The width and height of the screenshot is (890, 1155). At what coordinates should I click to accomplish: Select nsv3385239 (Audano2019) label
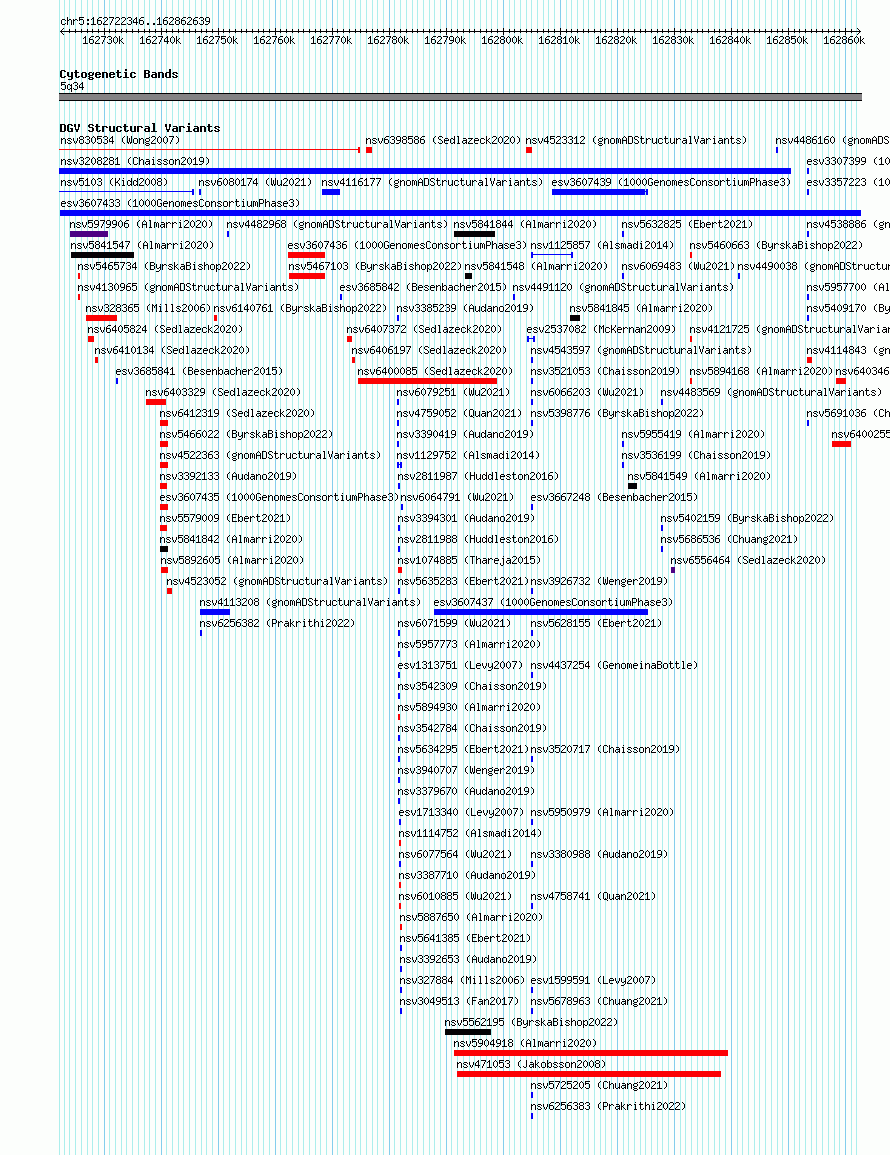click(466, 308)
